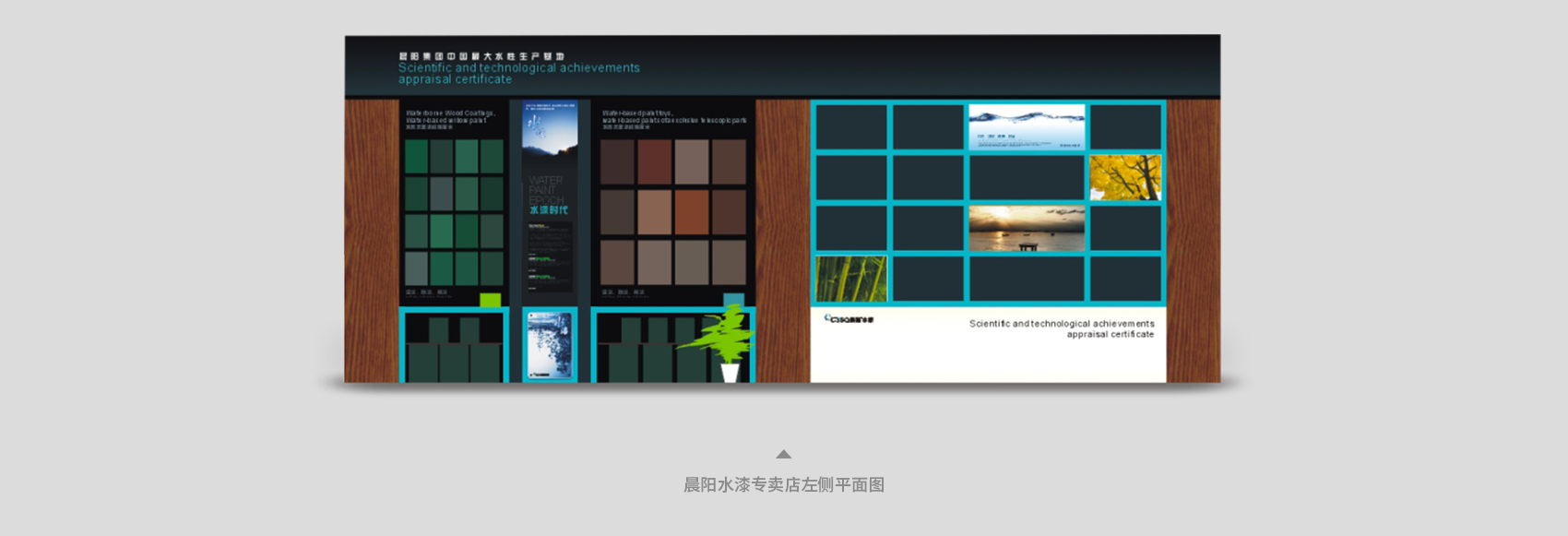This screenshot has width=1568, height=536.
Task: Open the green bamboo photo
Action: (x=851, y=279)
